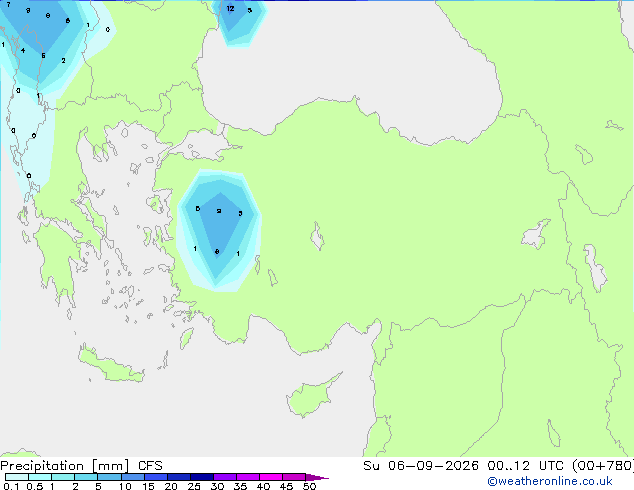Click the '0.5' legend scale label

pyautogui.click(x=35, y=486)
